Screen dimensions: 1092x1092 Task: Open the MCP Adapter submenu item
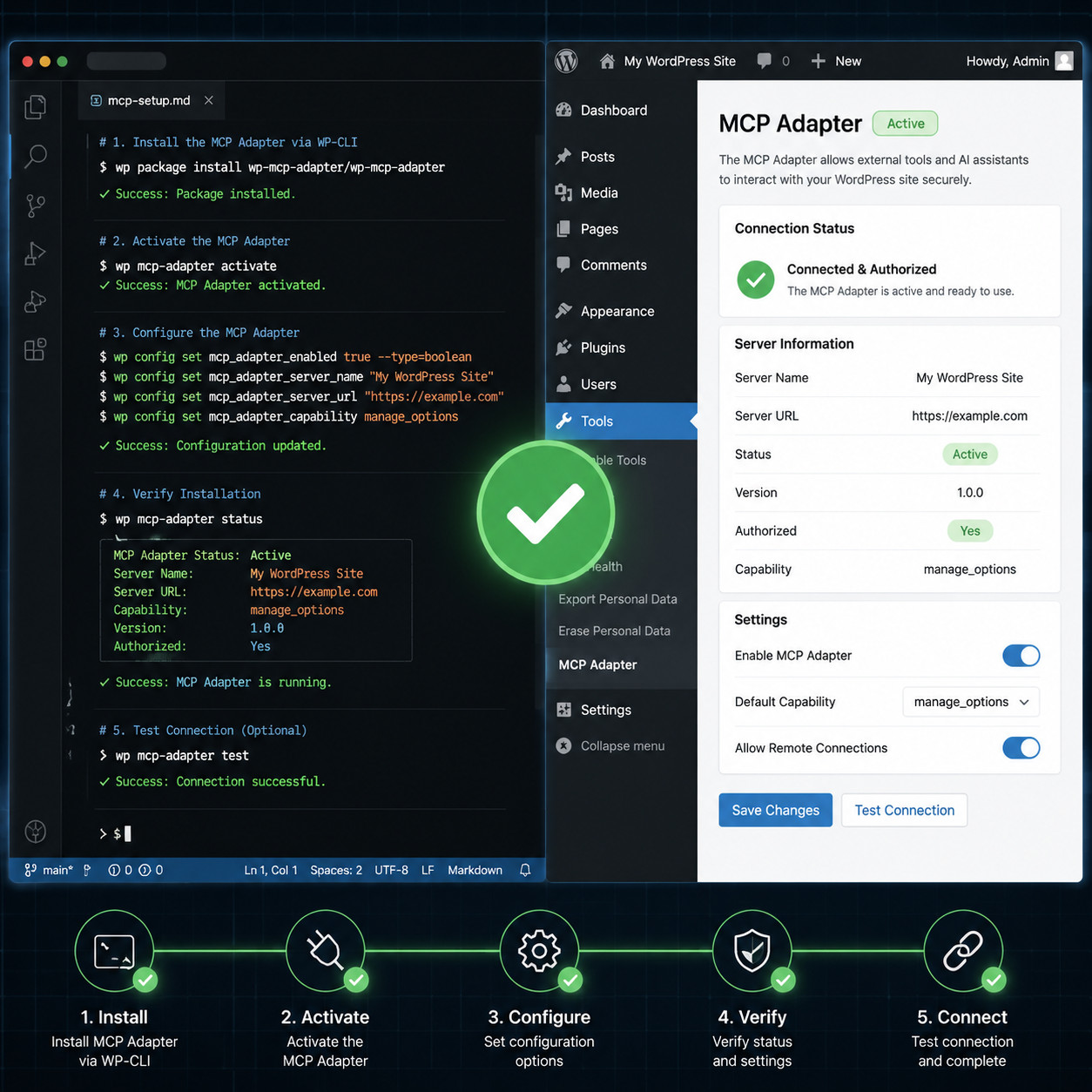click(x=597, y=664)
